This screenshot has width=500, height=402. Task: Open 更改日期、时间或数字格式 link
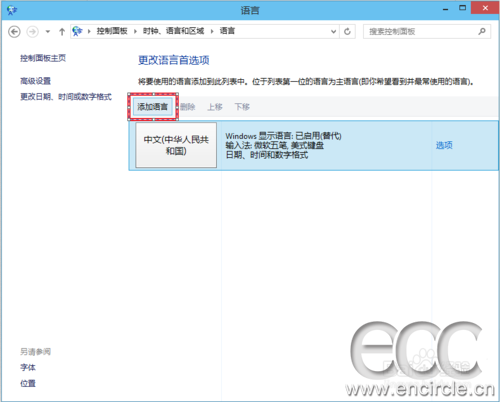point(66,97)
